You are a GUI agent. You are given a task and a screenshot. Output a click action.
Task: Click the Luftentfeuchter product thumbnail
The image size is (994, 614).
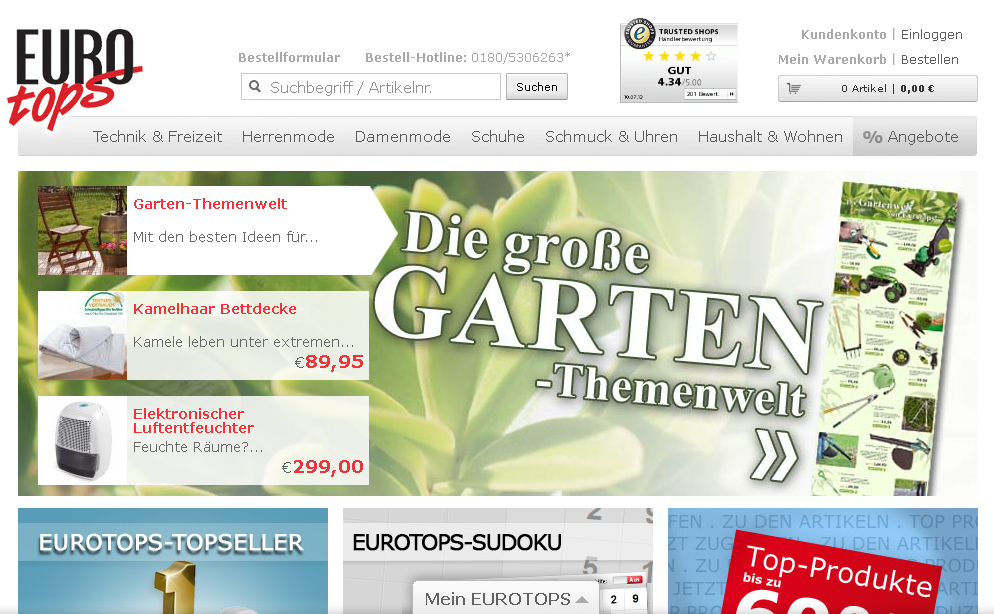[82, 441]
